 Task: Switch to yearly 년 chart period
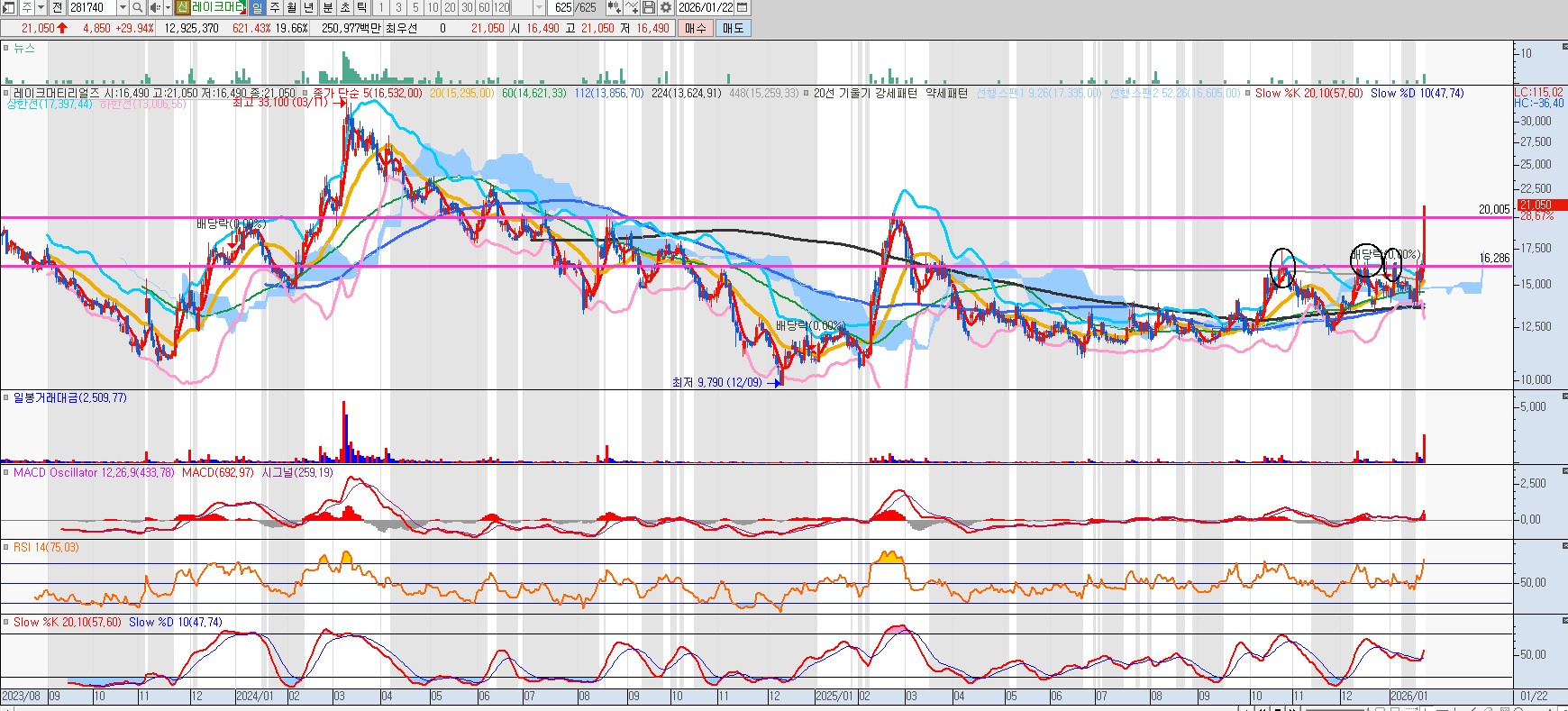pyautogui.click(x=309, y=7)
